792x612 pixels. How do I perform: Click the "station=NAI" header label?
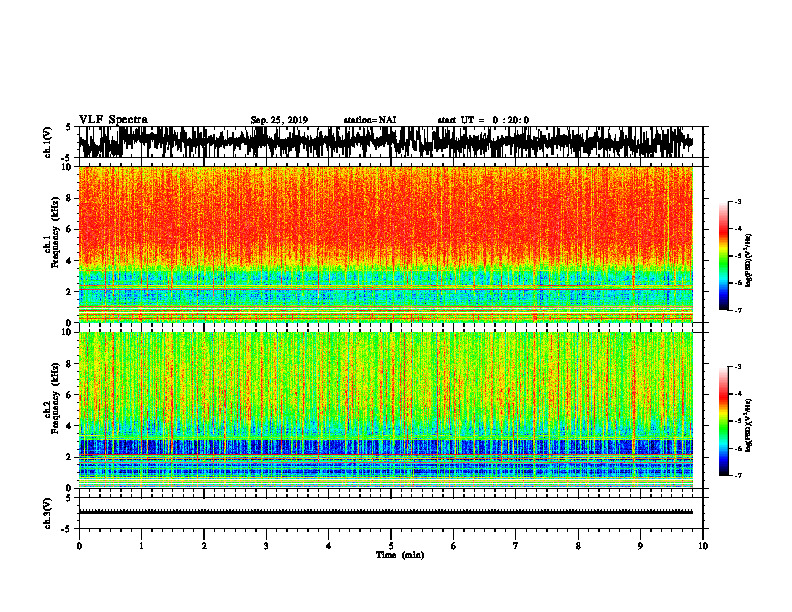tap(370, 120)
